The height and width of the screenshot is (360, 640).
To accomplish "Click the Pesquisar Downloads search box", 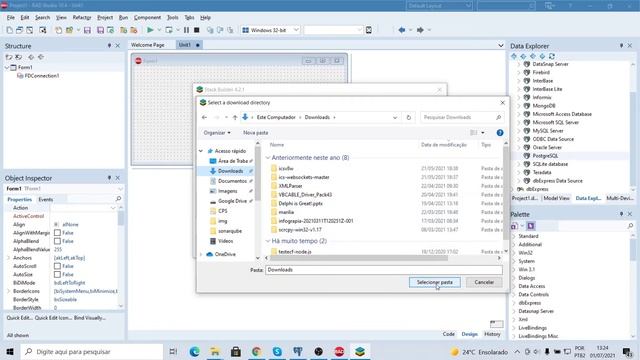I will tap(461, 118).
